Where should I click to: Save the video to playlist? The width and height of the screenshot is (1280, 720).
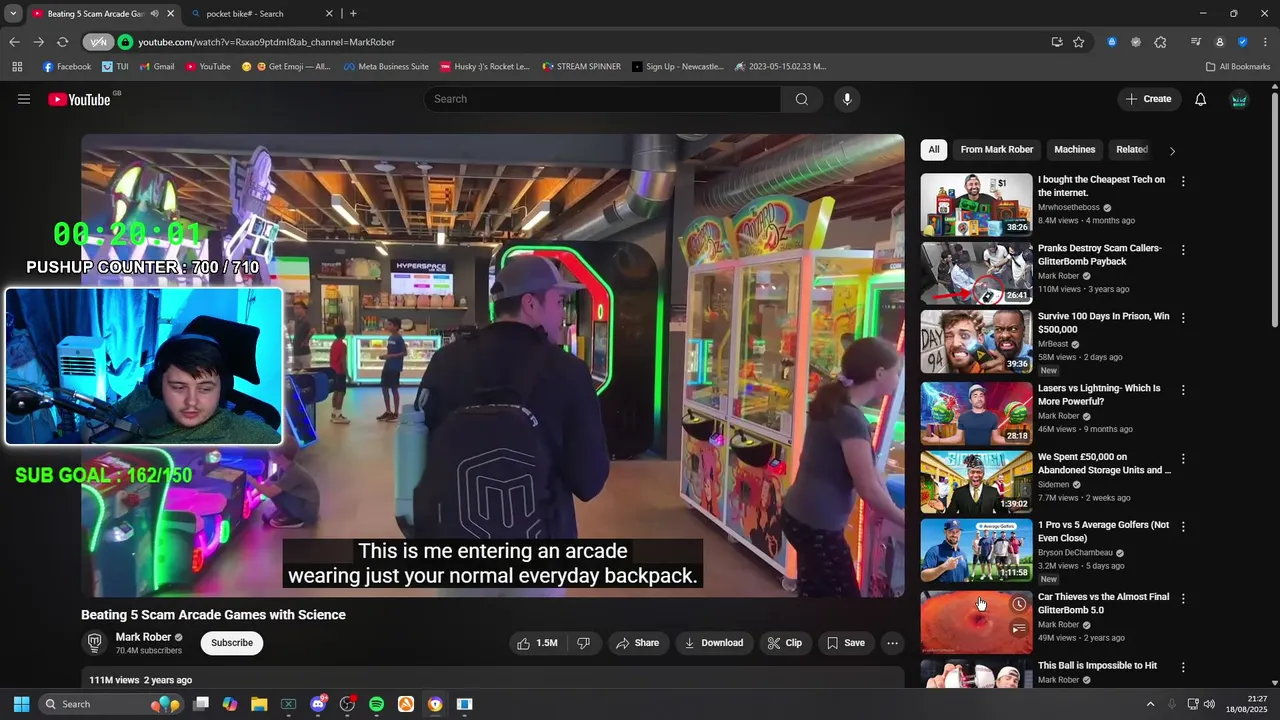click(846, 643)
